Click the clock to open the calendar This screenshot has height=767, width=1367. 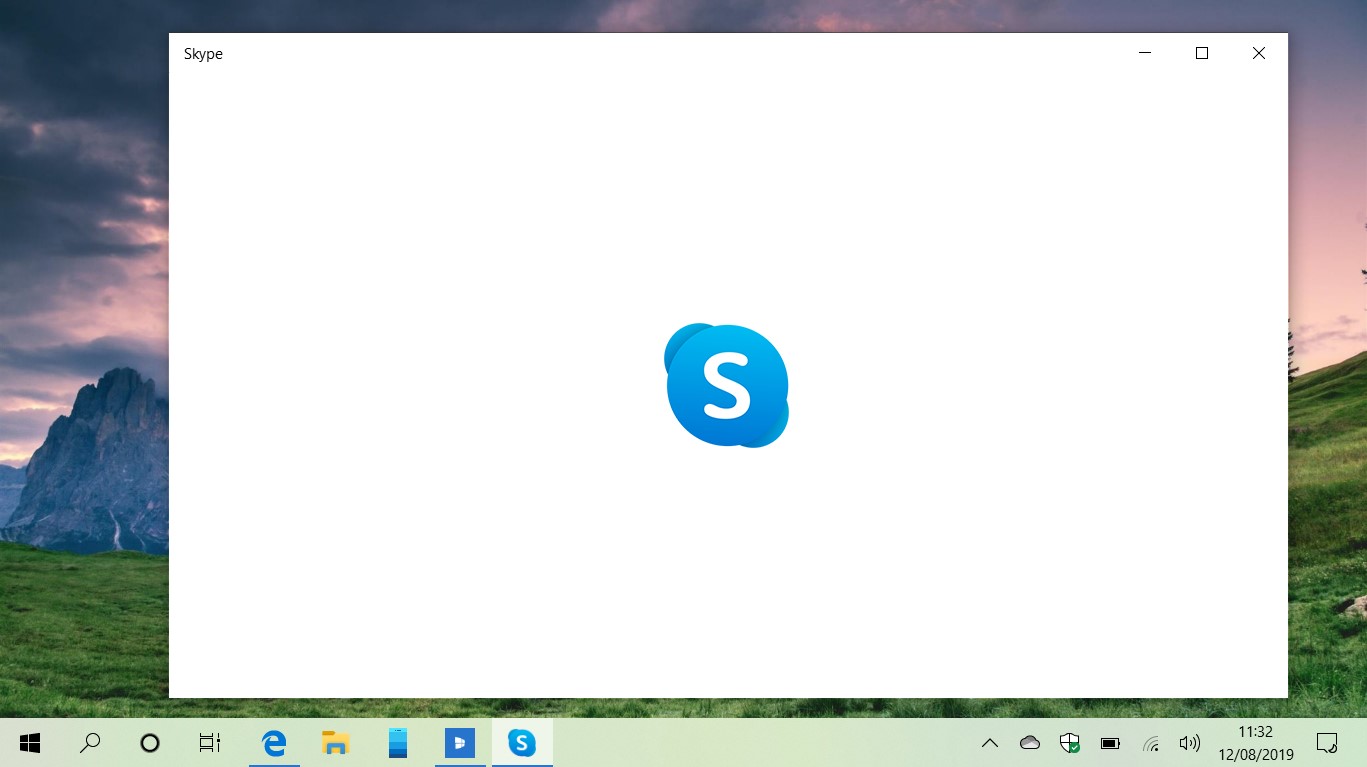(1255, 743)
